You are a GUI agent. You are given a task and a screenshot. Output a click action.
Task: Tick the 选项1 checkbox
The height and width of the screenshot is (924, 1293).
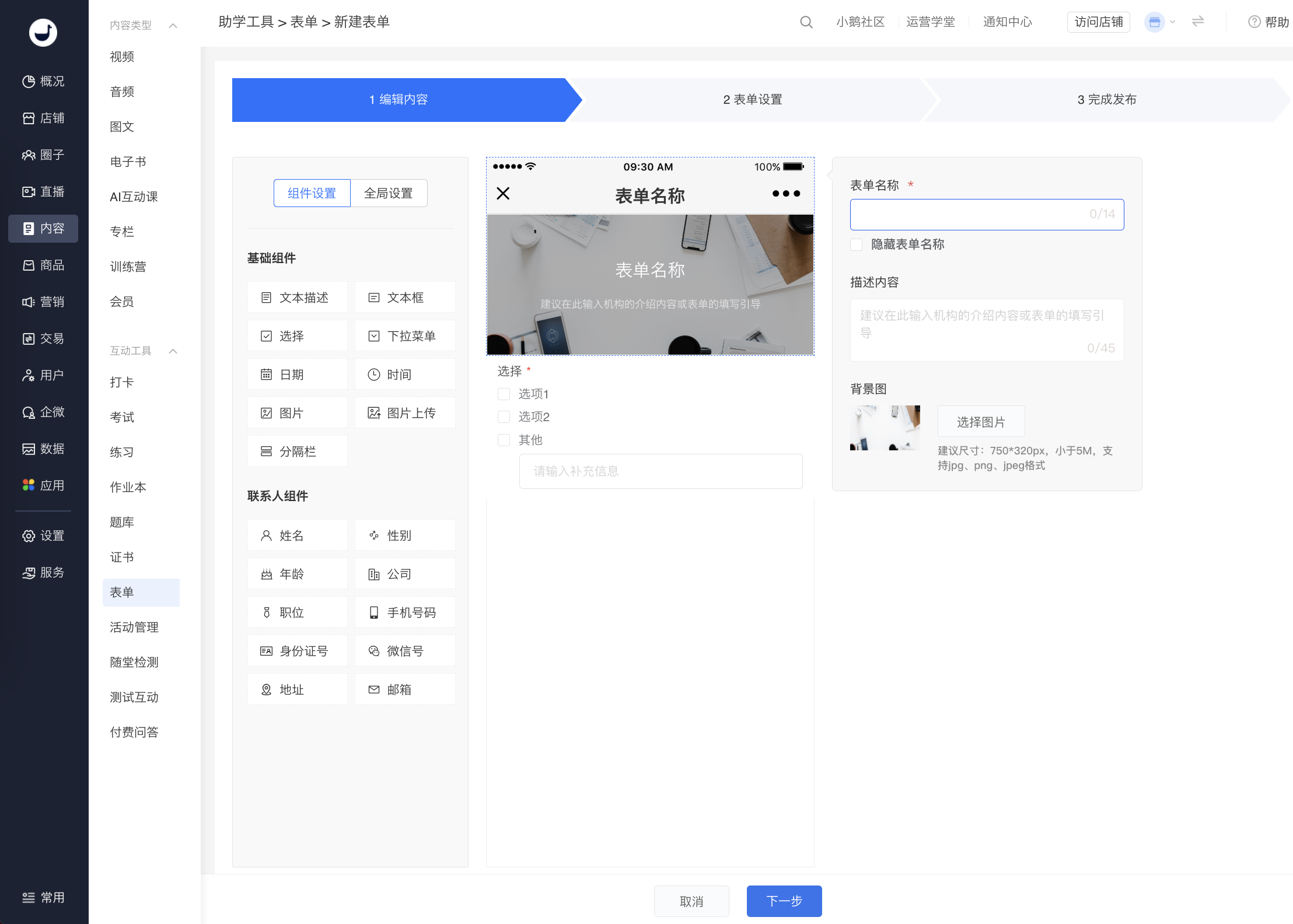pos(504,394)
